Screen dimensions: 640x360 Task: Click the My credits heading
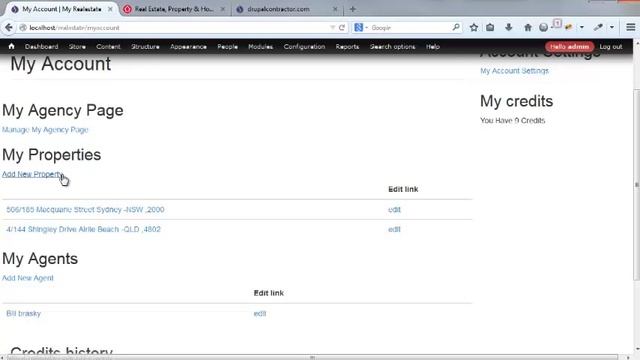tap(516, 101)
